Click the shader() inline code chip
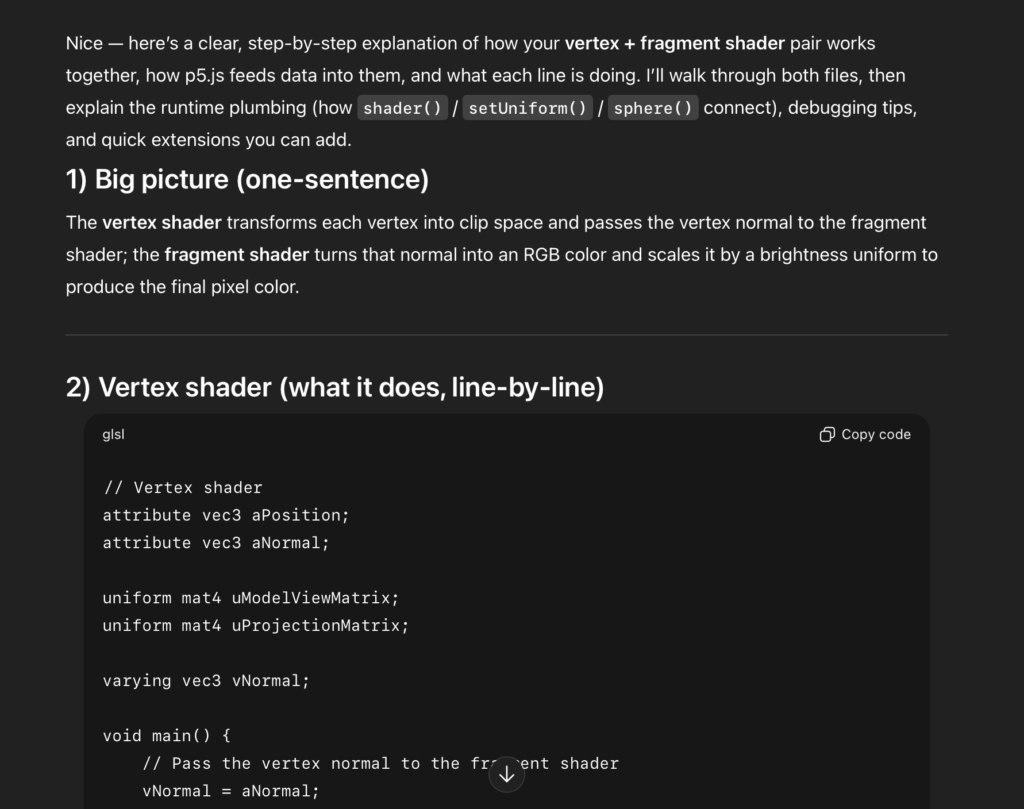The width and height of the screenshot is (1024, 809). (403, 108)
